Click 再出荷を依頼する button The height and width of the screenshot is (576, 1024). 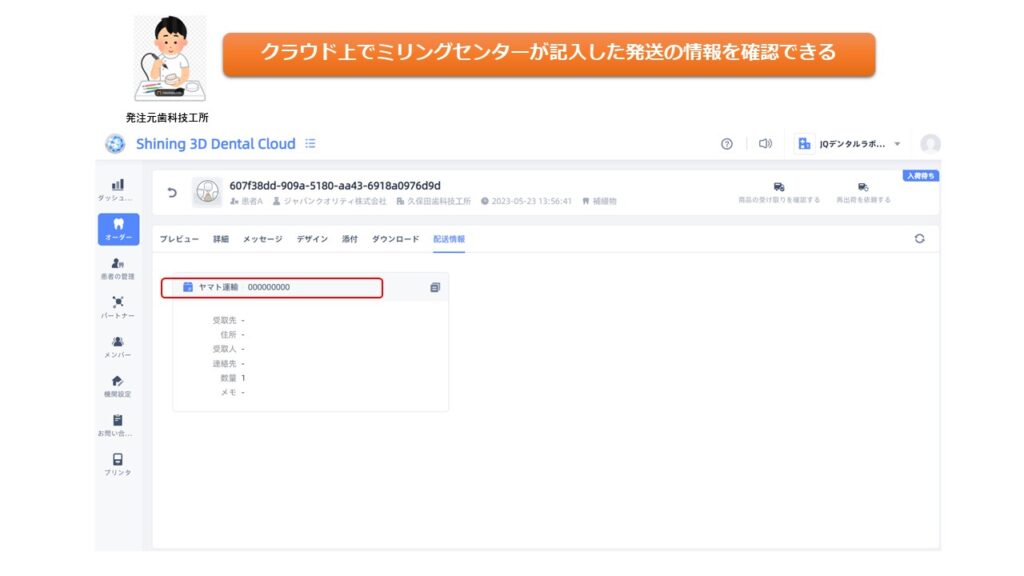[x=863, y=192]
